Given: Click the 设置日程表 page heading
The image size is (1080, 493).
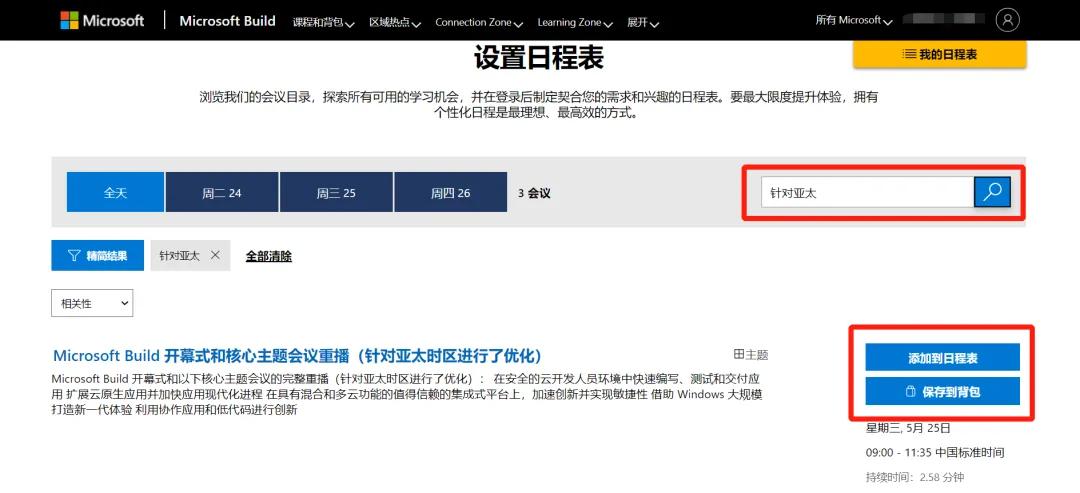Looking at the screenshot, I should click(x=539, y=59).
